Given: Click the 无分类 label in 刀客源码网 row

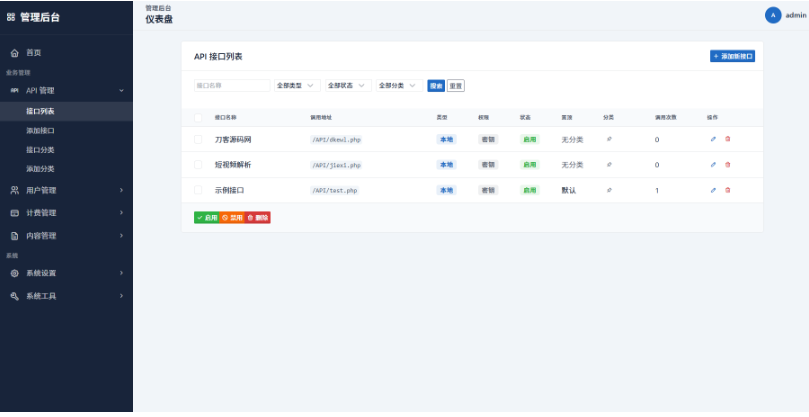Looking at the screenshot, I should click(x=572, y=140).
